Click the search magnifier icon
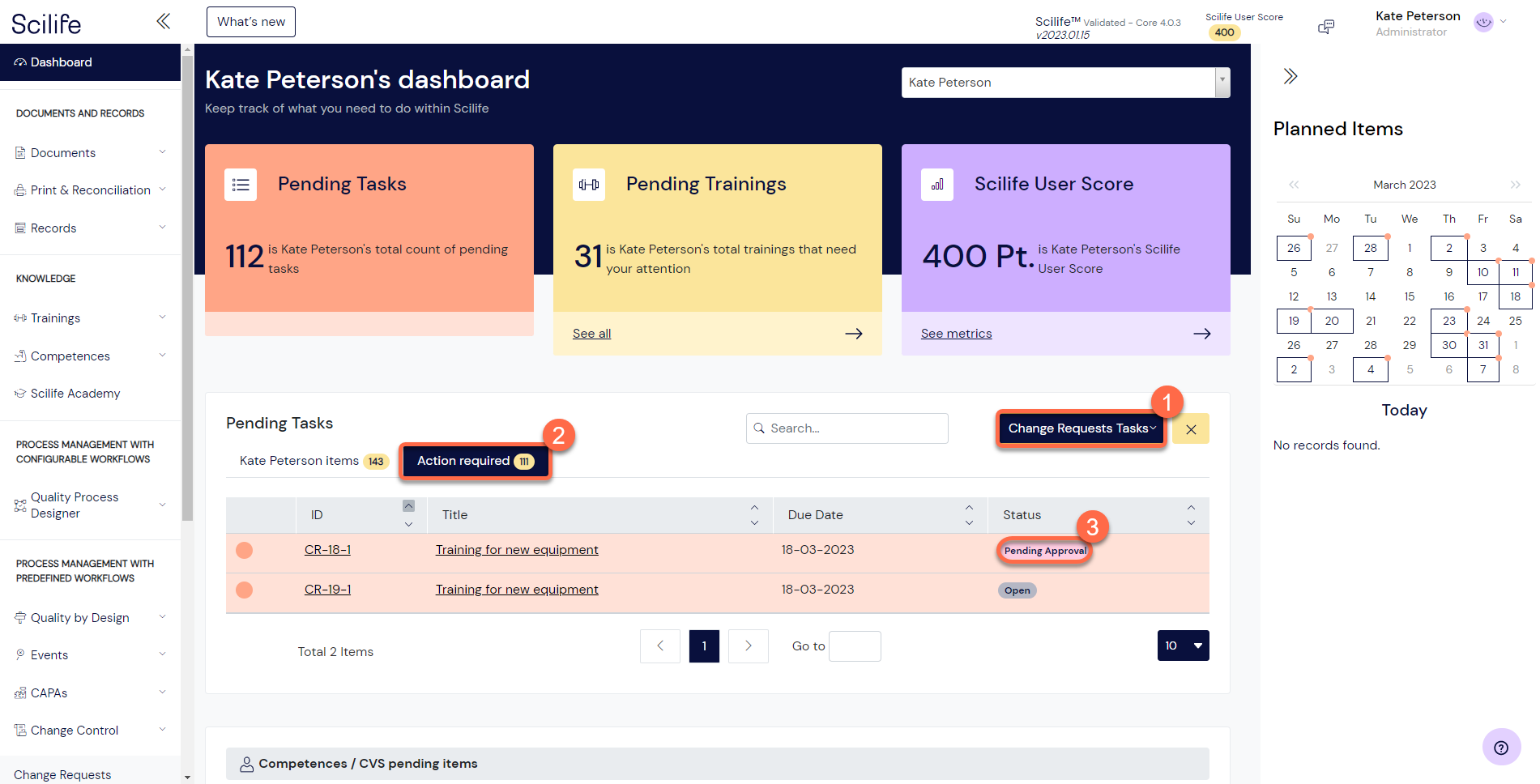1540x784 pixels. pos(759,428)
